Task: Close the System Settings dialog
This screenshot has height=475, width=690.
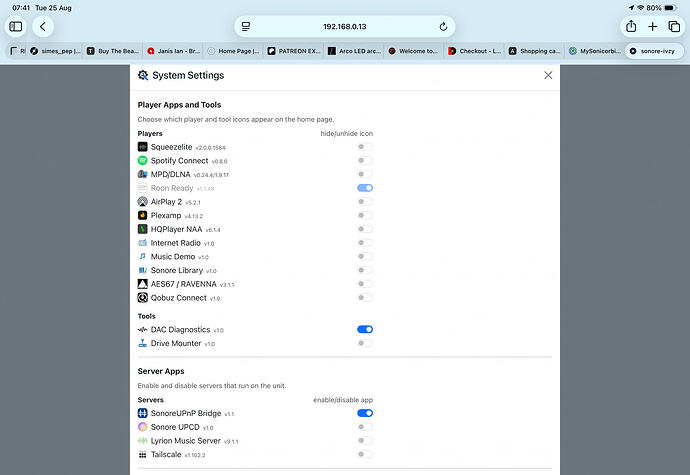Action: click(x=548, y=75)
